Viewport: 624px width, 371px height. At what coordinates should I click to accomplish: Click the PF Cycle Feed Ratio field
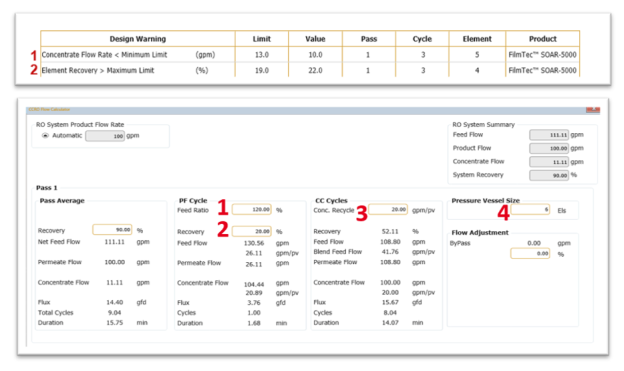252,209
